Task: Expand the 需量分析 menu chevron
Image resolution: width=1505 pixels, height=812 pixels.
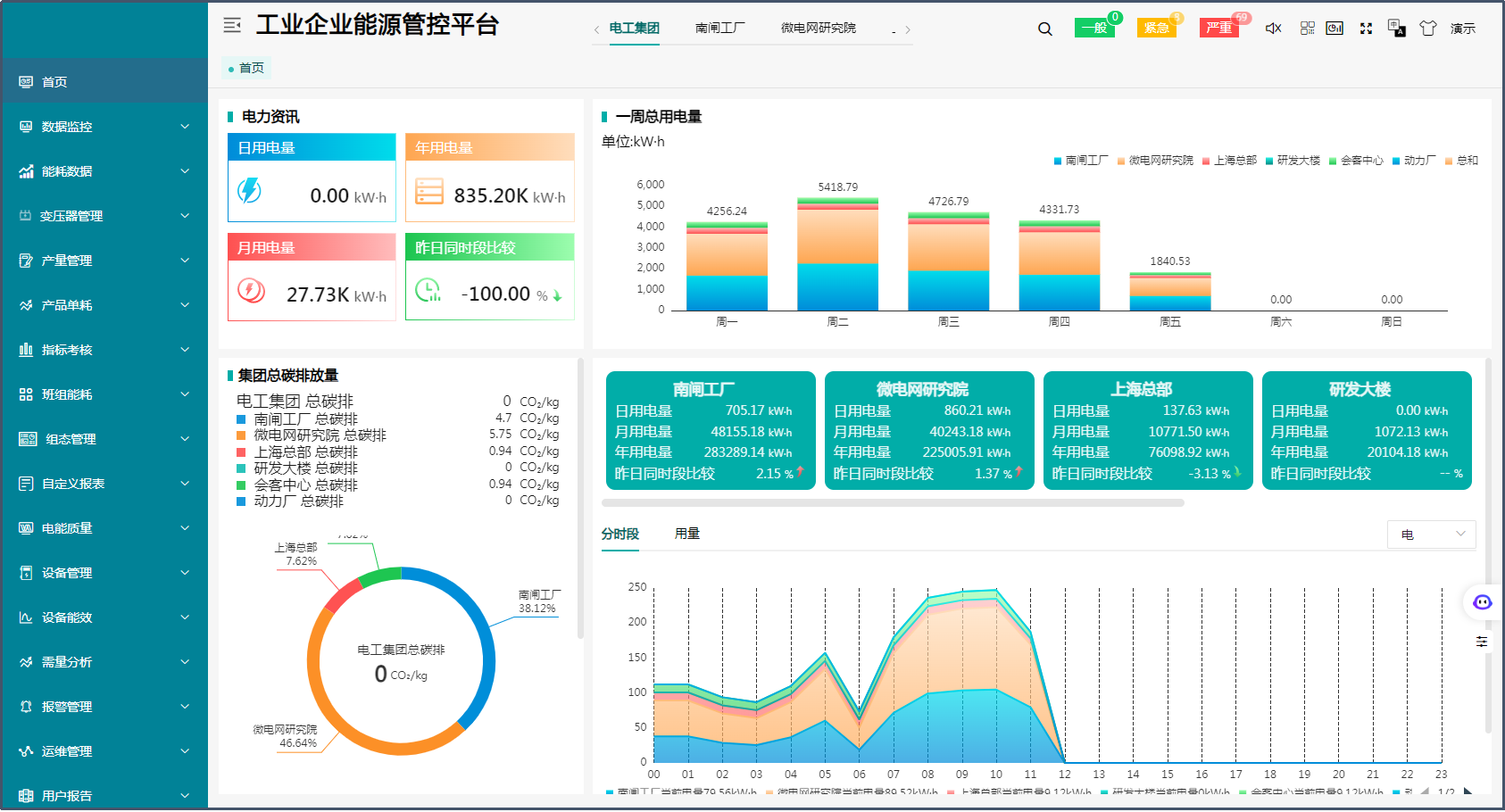Action: (185, 662)
